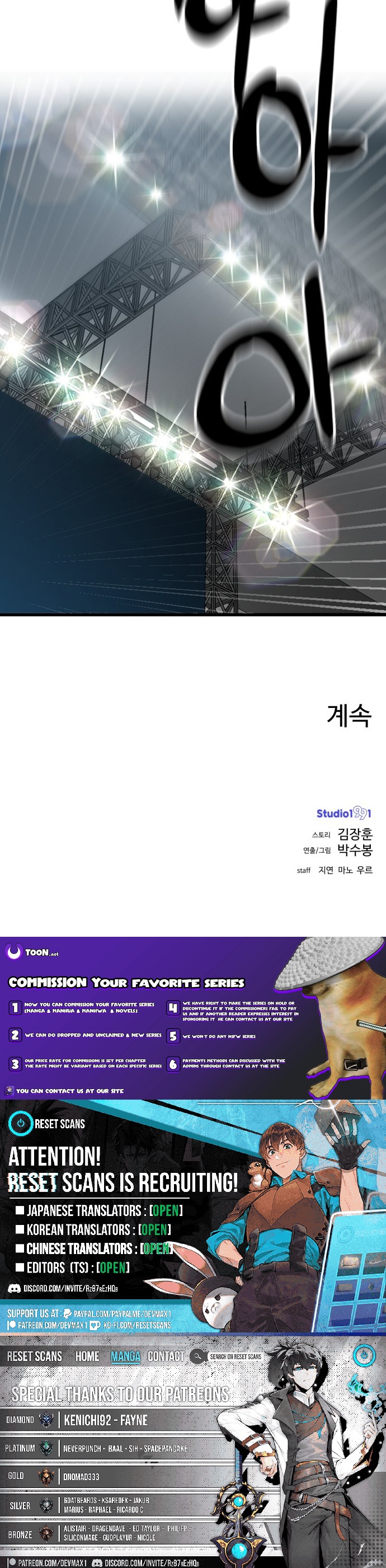Click the Toon.net crescent logo
The height and width of the screenshot is (1568, 386).
[x=13, y=951]
